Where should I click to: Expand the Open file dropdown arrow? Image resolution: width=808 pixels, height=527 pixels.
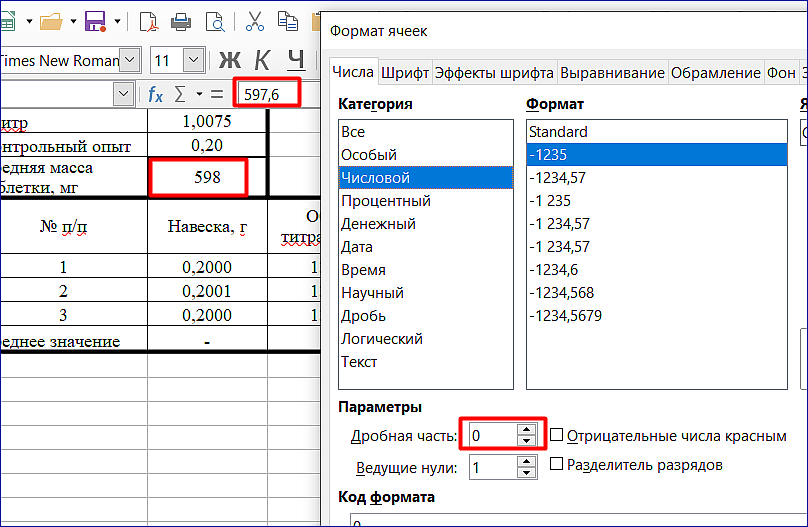[73, 22]
